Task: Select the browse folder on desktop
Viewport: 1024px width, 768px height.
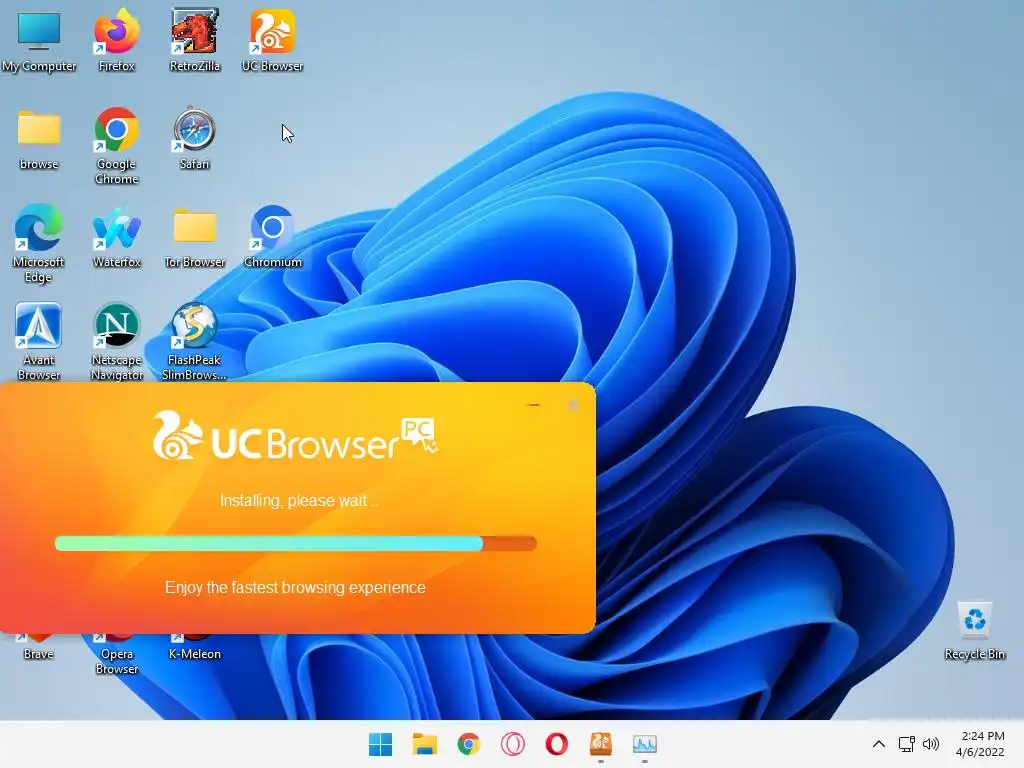Action: 39,139
